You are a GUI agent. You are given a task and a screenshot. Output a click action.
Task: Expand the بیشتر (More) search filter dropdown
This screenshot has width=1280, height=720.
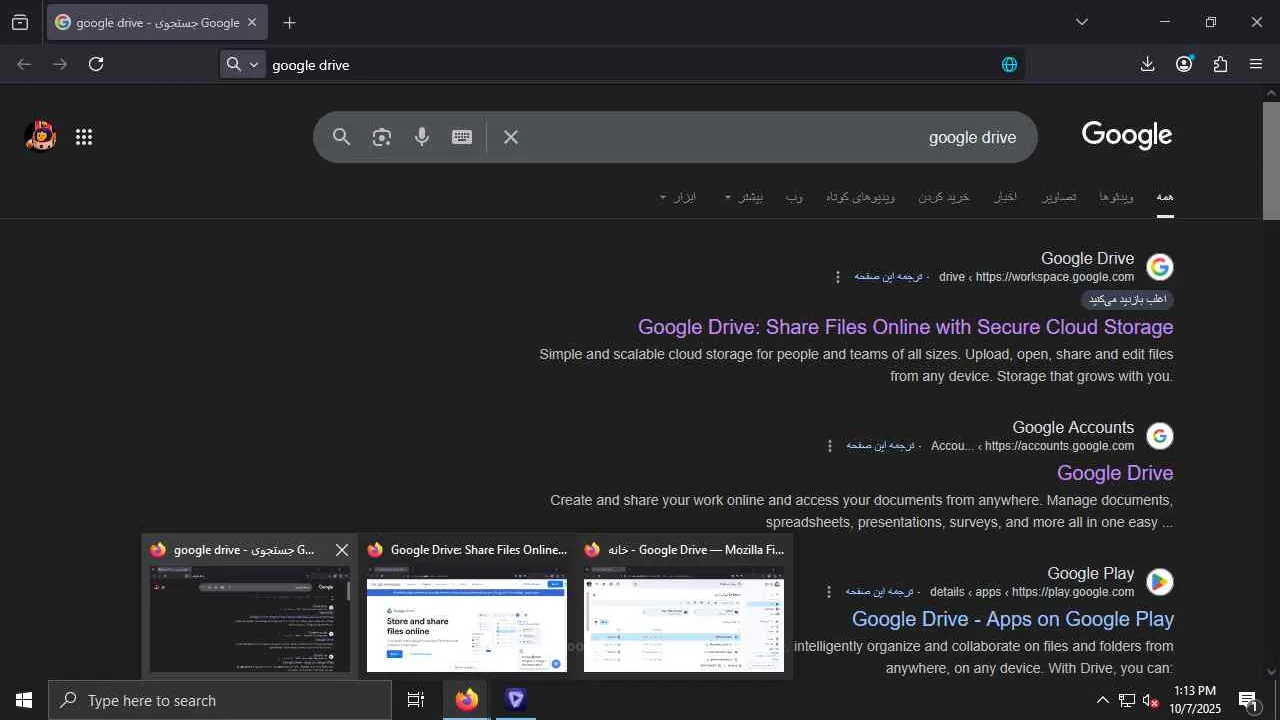point(744,197)
